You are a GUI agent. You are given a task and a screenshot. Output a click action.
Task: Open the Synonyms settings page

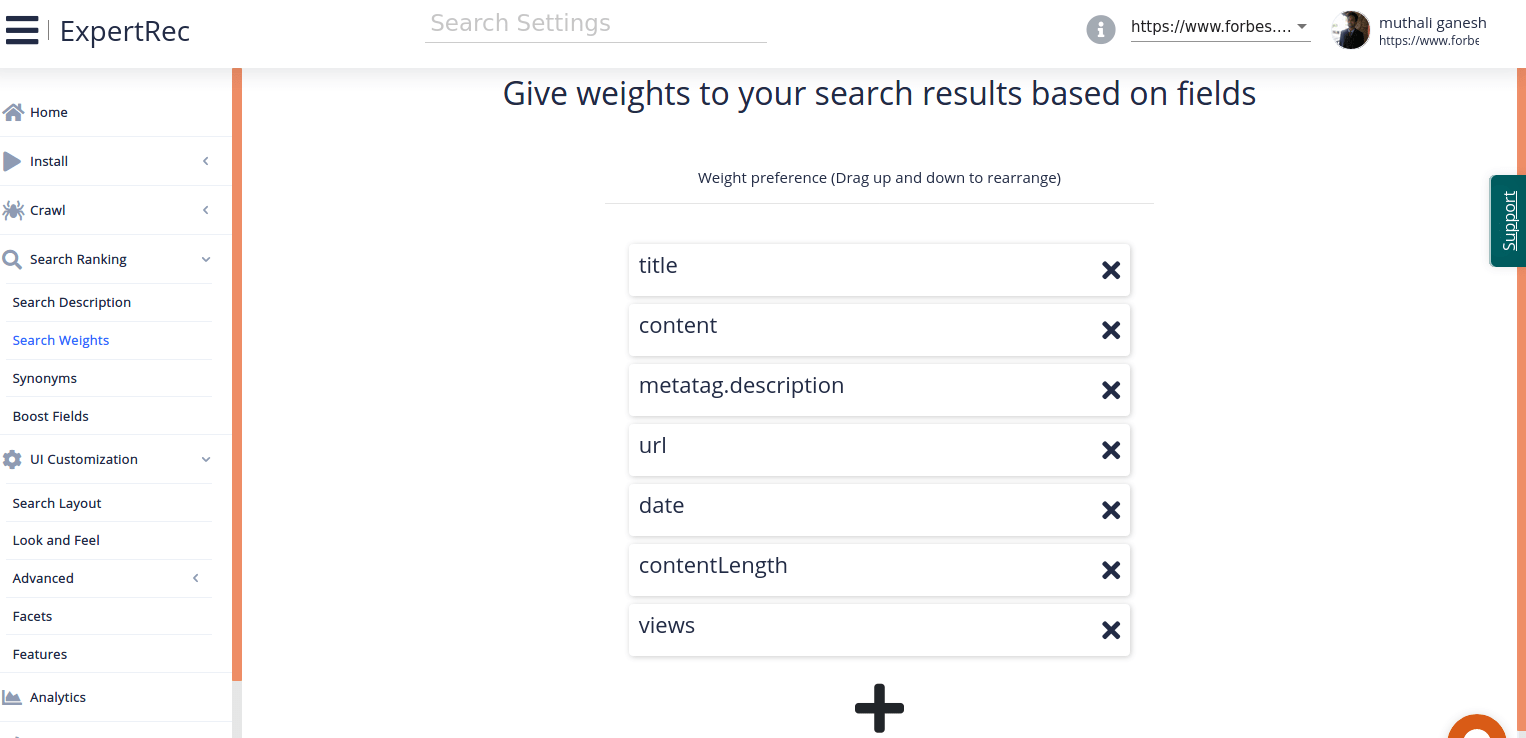click(x=45, y=378)
